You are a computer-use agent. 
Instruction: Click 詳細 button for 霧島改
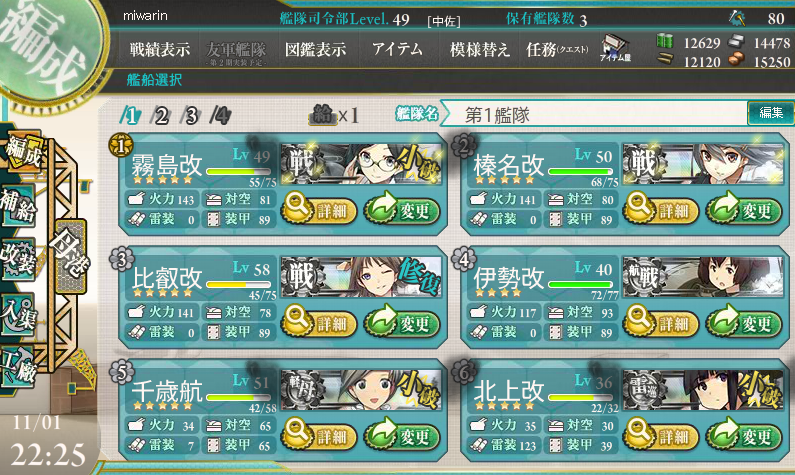(318, 210)
